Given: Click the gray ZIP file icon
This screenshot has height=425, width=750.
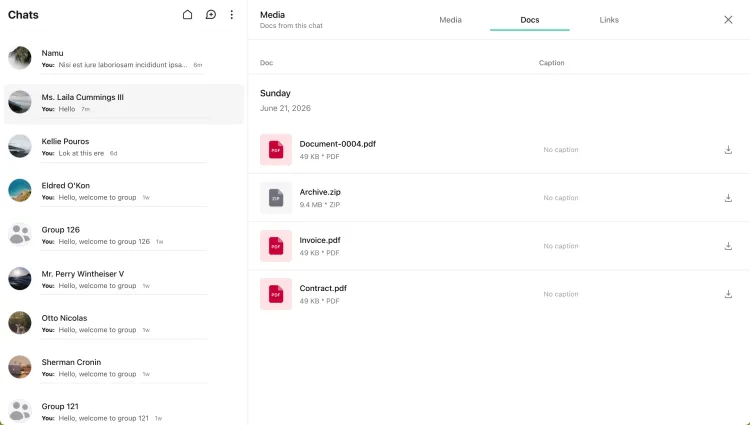Looking at the screenshot, I should [x=276, y=197].
